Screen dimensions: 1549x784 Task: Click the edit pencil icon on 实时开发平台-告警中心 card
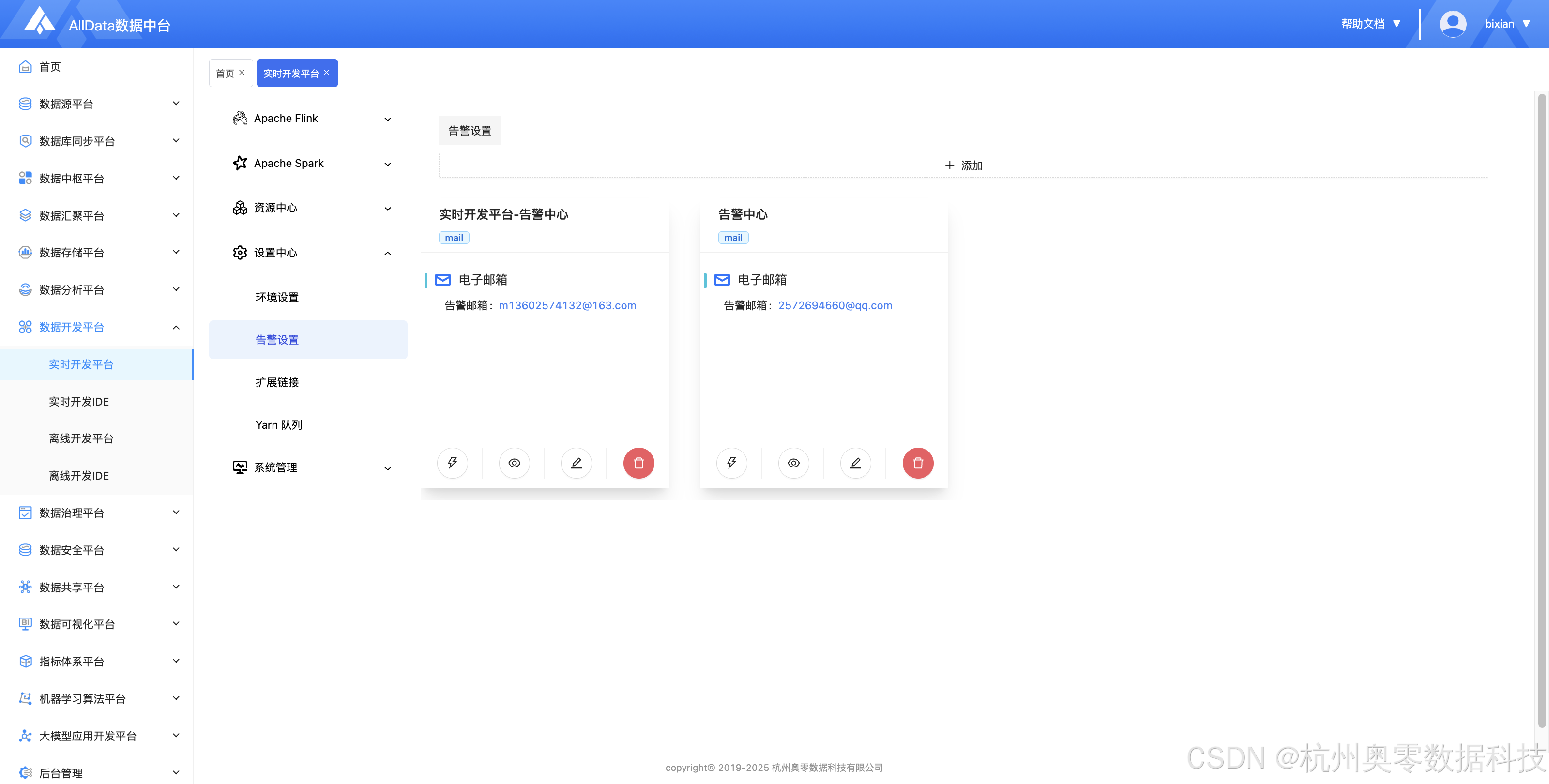pyautogui.click(x=576, y=463)
